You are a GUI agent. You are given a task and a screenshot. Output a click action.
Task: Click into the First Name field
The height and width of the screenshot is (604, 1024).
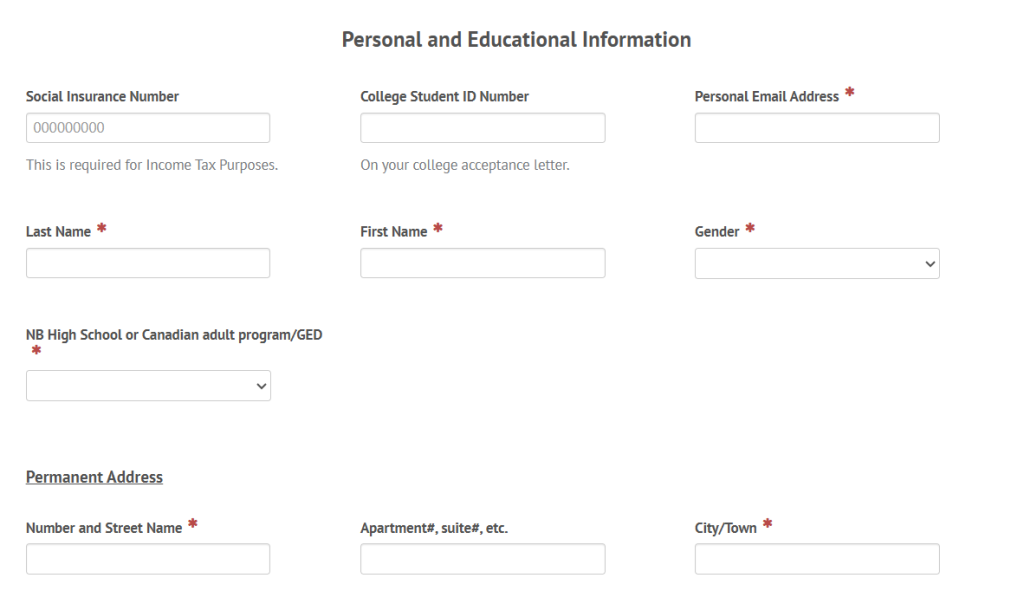pos(482,263)
